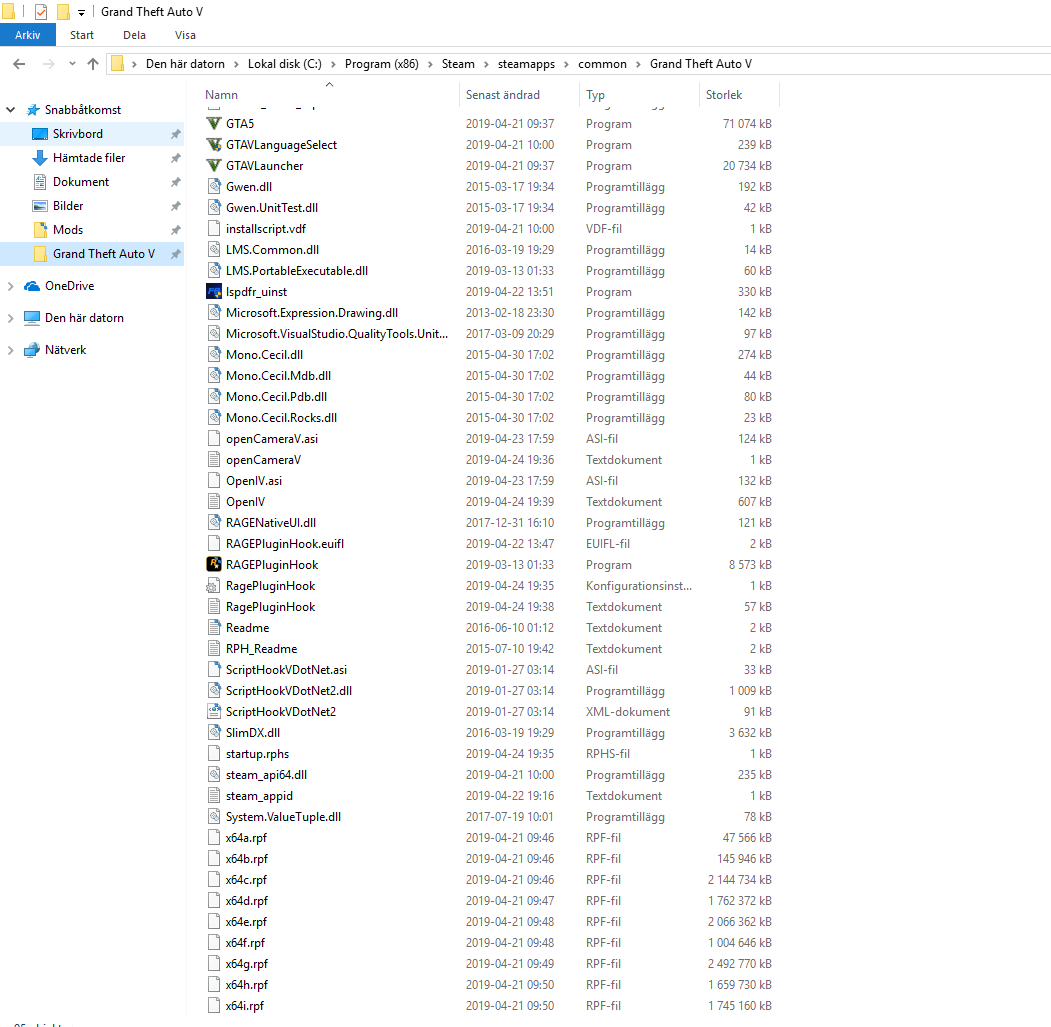Click the GTAVLauncher program icon
This screenshot has width=1051, height=1027.
click(214, 166)
